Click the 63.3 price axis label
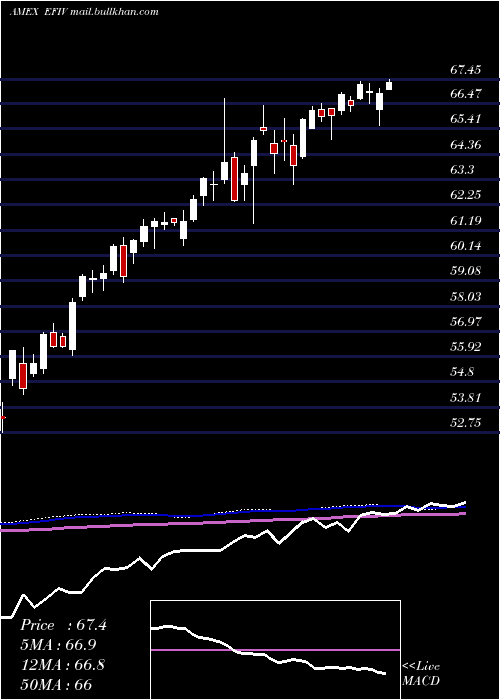Viewport: 500px width, 700px height. (462, 170)
